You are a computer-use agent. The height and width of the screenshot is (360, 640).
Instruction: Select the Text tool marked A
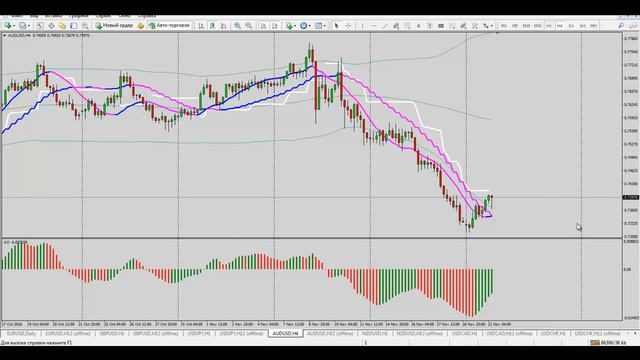418,26
